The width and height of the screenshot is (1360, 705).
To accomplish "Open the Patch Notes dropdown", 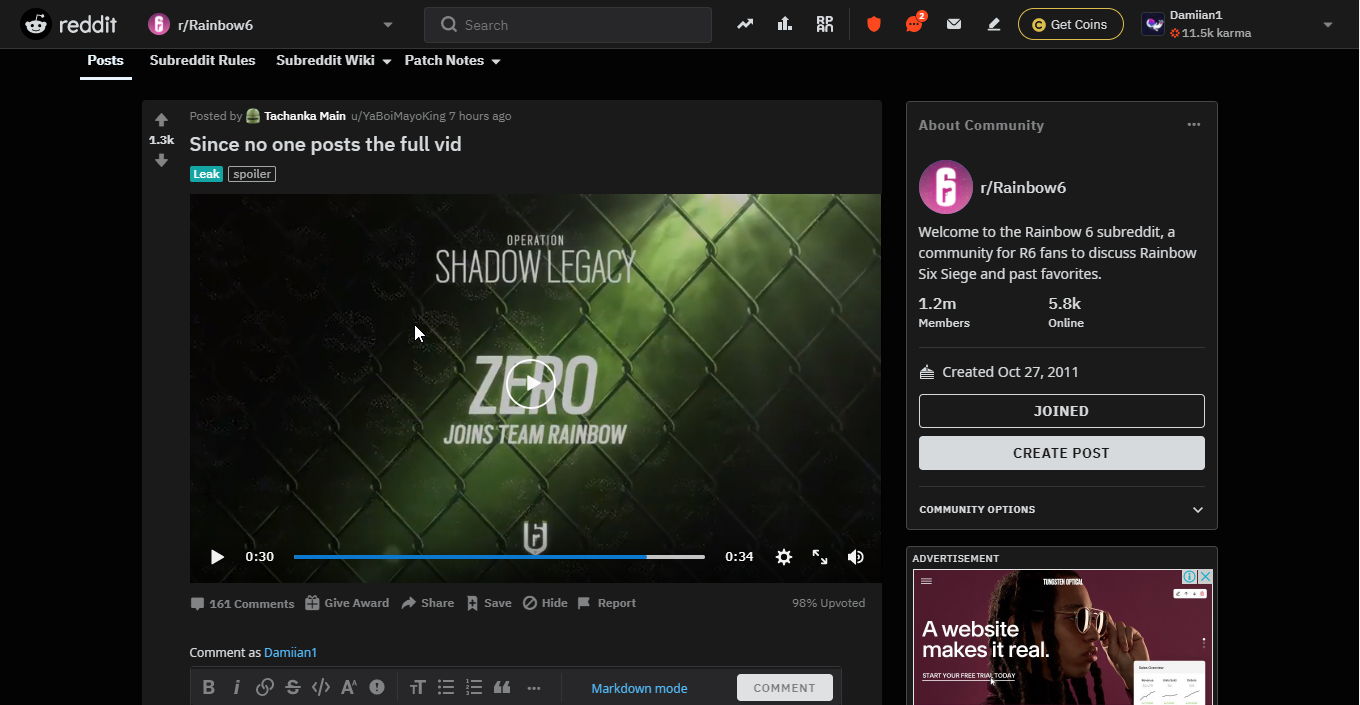I will [452, 61].
